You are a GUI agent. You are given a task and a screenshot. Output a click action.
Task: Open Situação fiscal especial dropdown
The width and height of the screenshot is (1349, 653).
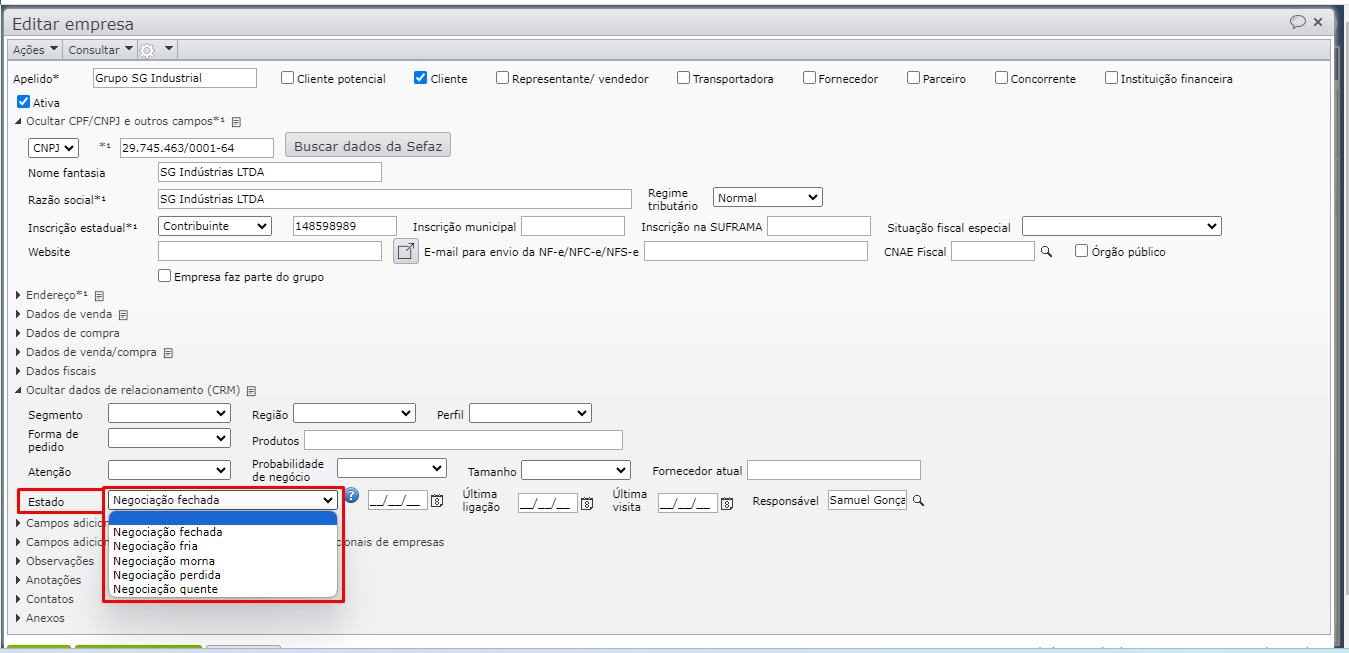[1122, 226]
